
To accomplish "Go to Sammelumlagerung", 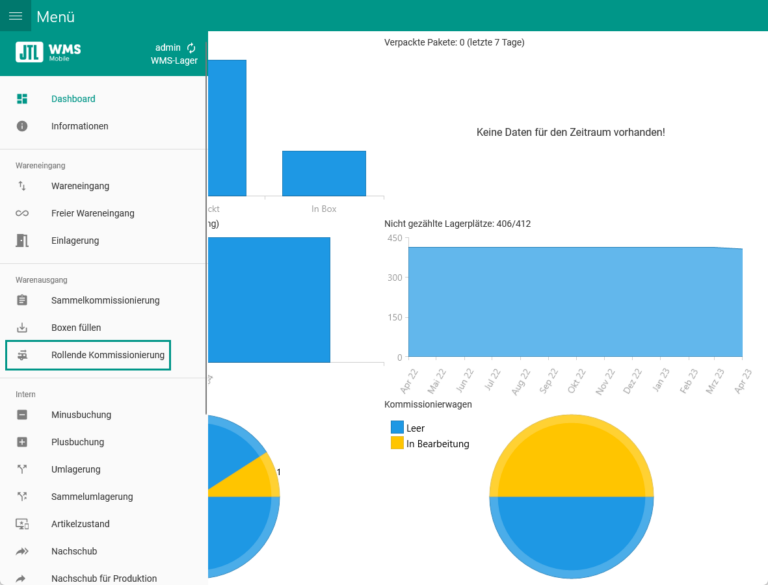I will (x=92, y=496).
